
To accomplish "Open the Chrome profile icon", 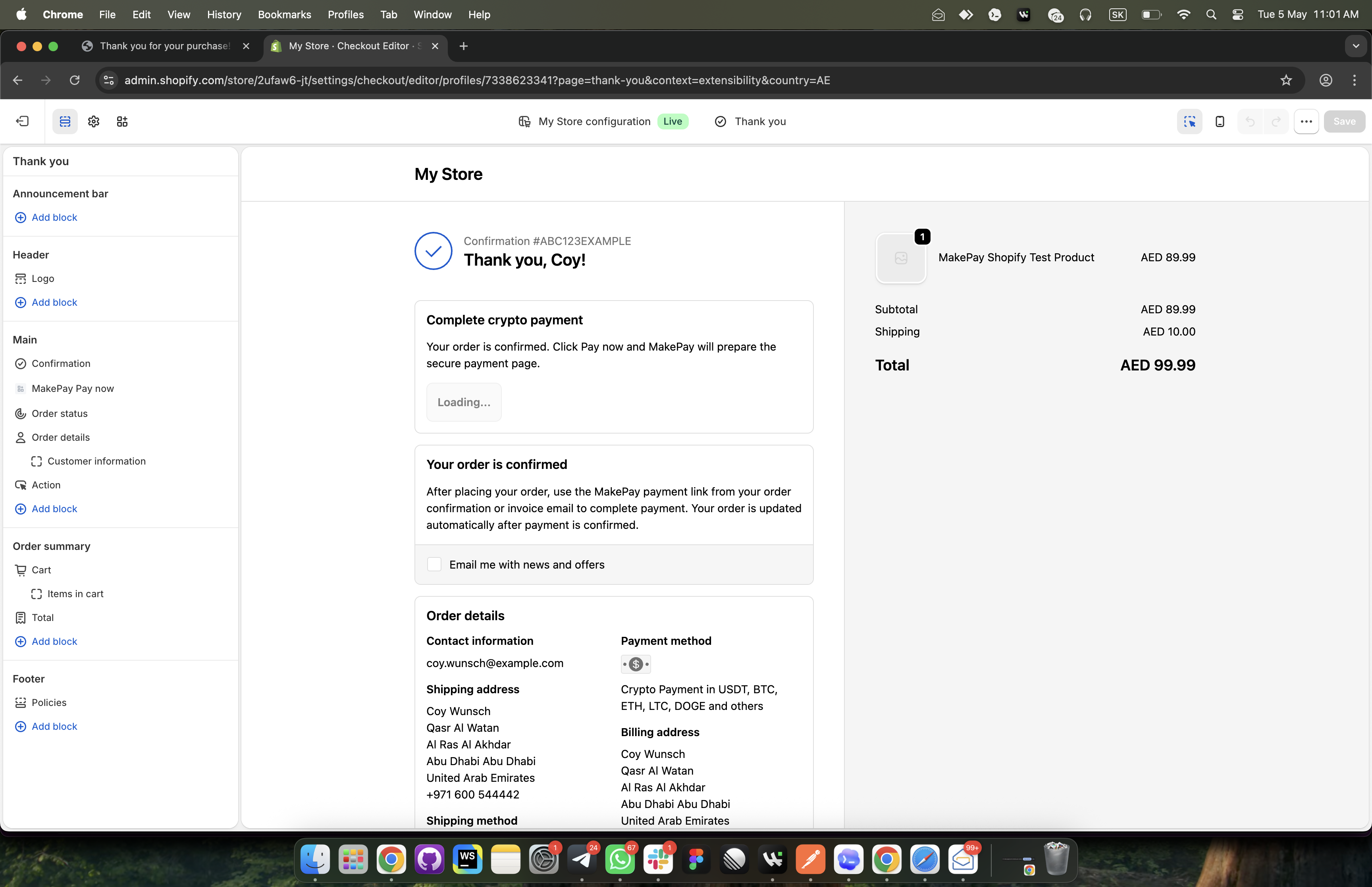I will pyautogui.click(x=1326, y=80).
